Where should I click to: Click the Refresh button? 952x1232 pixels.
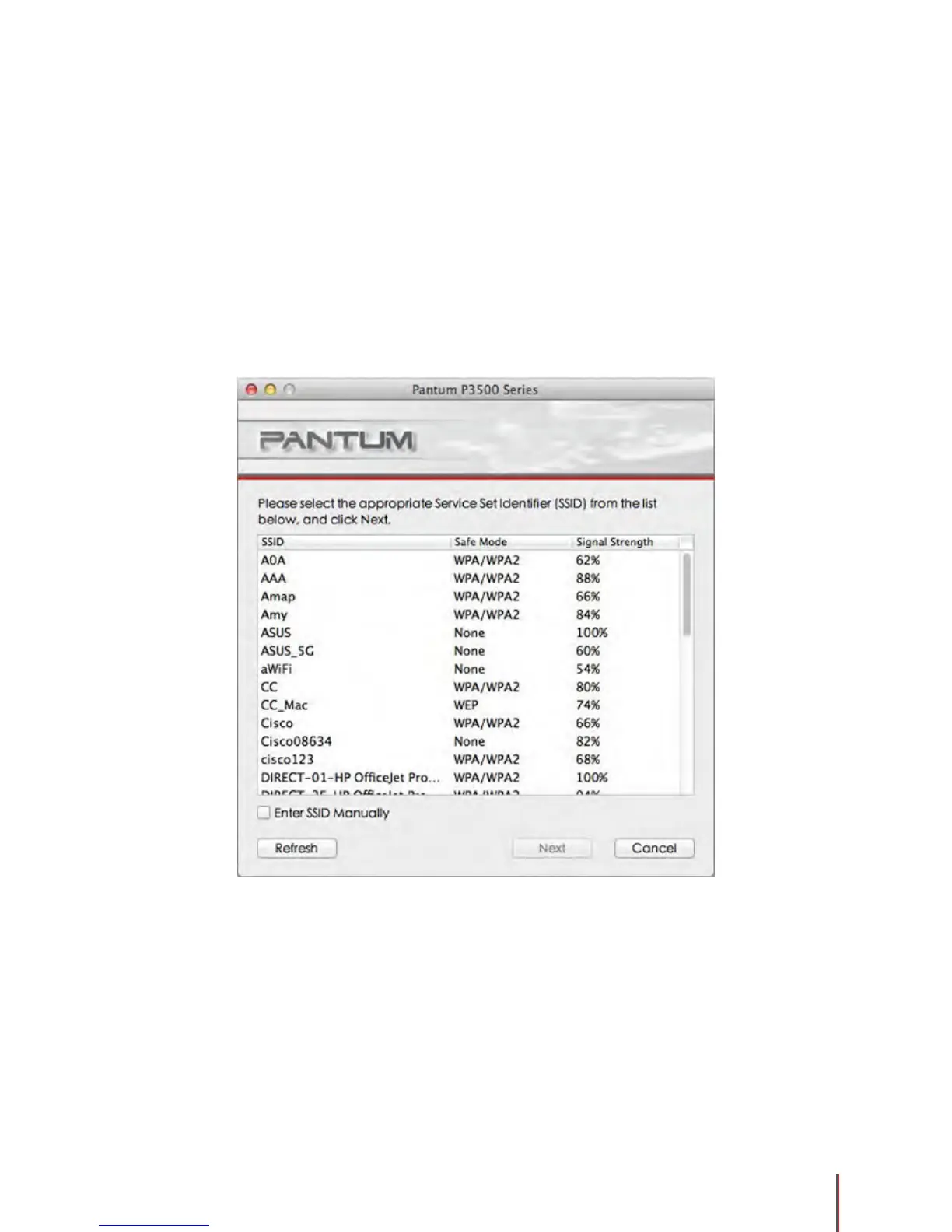(296, 848)
